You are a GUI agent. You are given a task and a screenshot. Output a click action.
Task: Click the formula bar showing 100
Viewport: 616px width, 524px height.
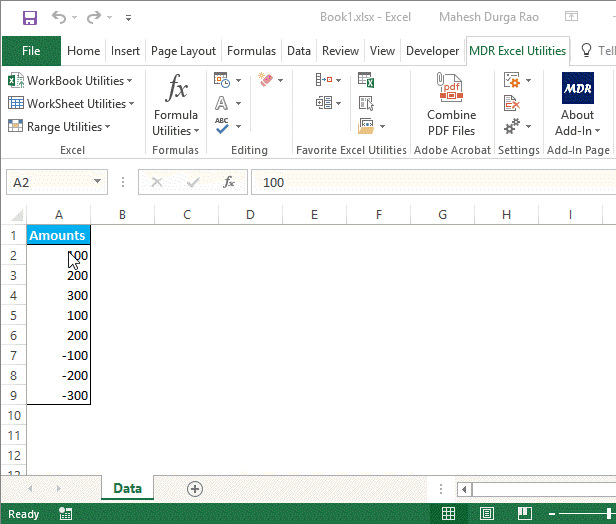(x=433, y=182)
